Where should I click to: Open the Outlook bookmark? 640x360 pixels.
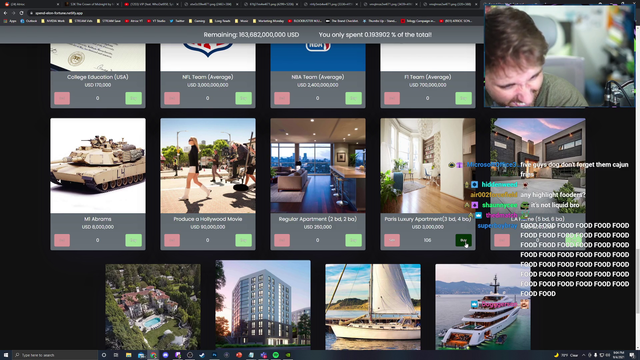pyautogui.click(x=29, y=21)
